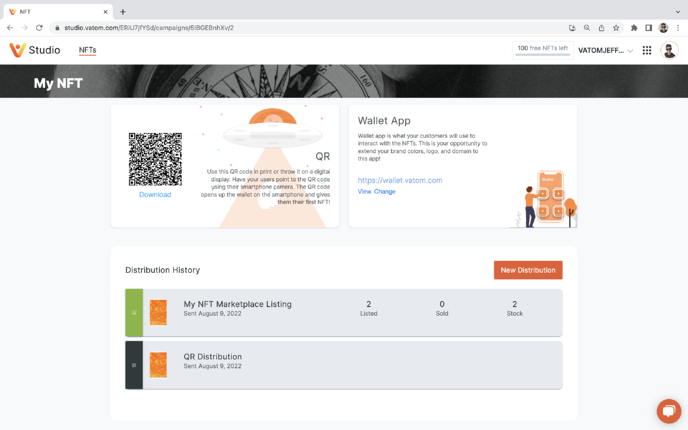Expand the tab search chevron
Image resolution: width=688 pixels, height=430 pixels.
pyautogui.click(x=678, y=12)
